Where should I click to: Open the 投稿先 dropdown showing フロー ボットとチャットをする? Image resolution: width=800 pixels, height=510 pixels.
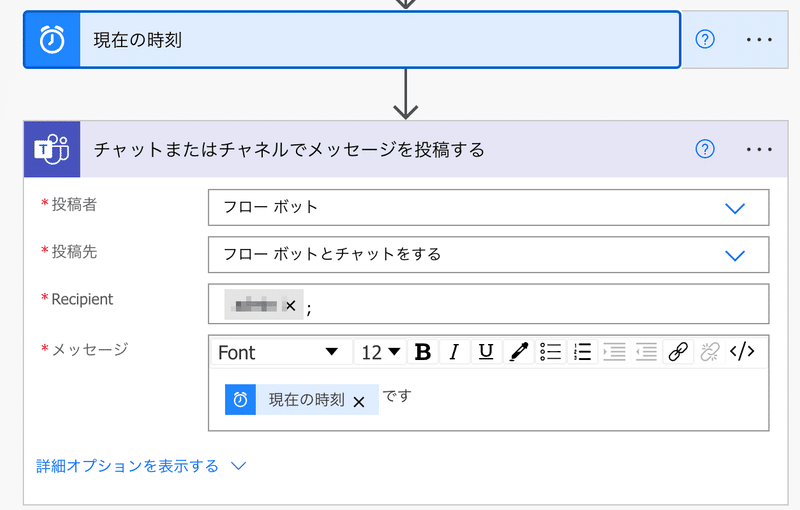click(488, 254)
